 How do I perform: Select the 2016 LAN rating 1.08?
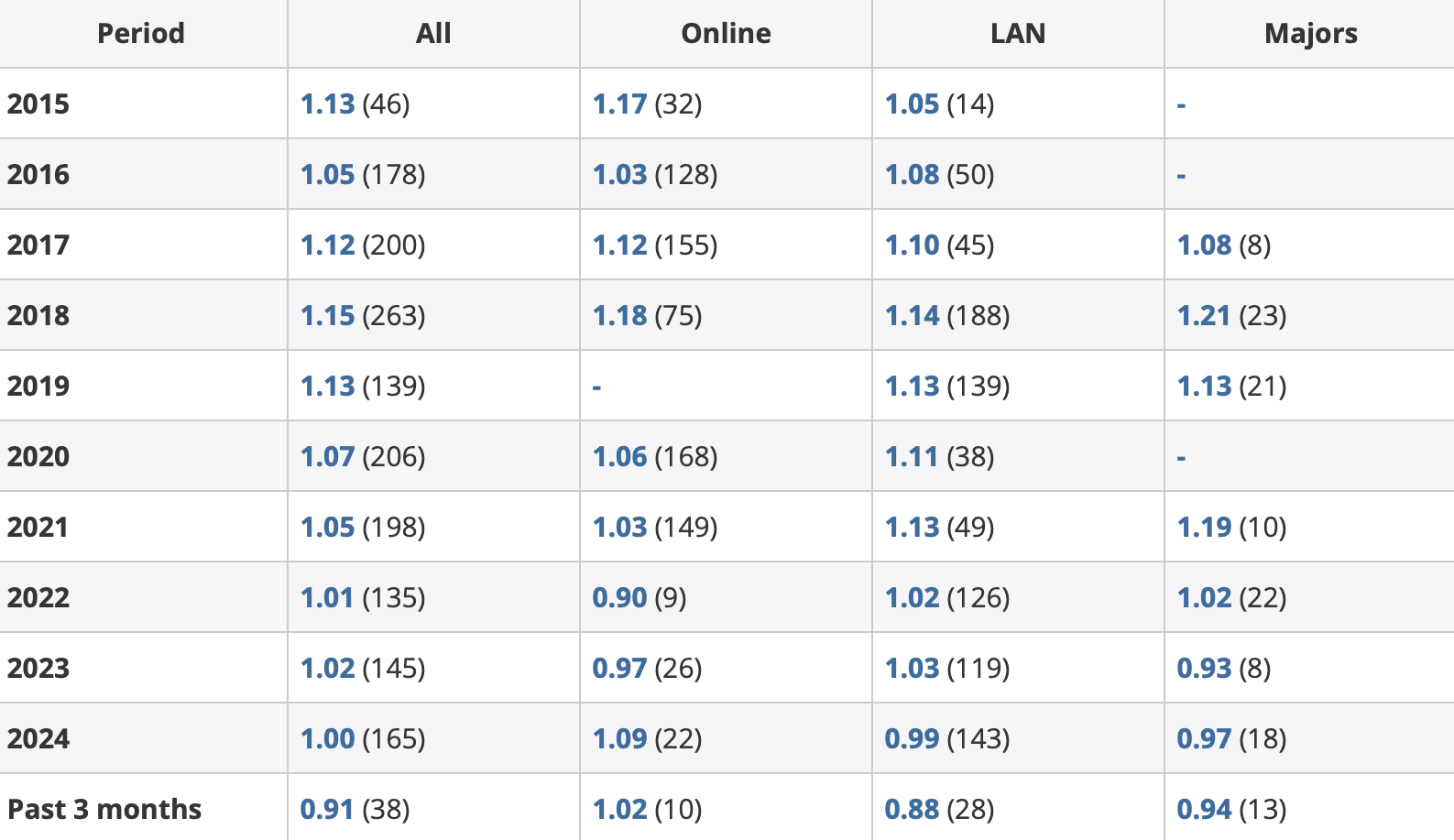coord(912,175)
